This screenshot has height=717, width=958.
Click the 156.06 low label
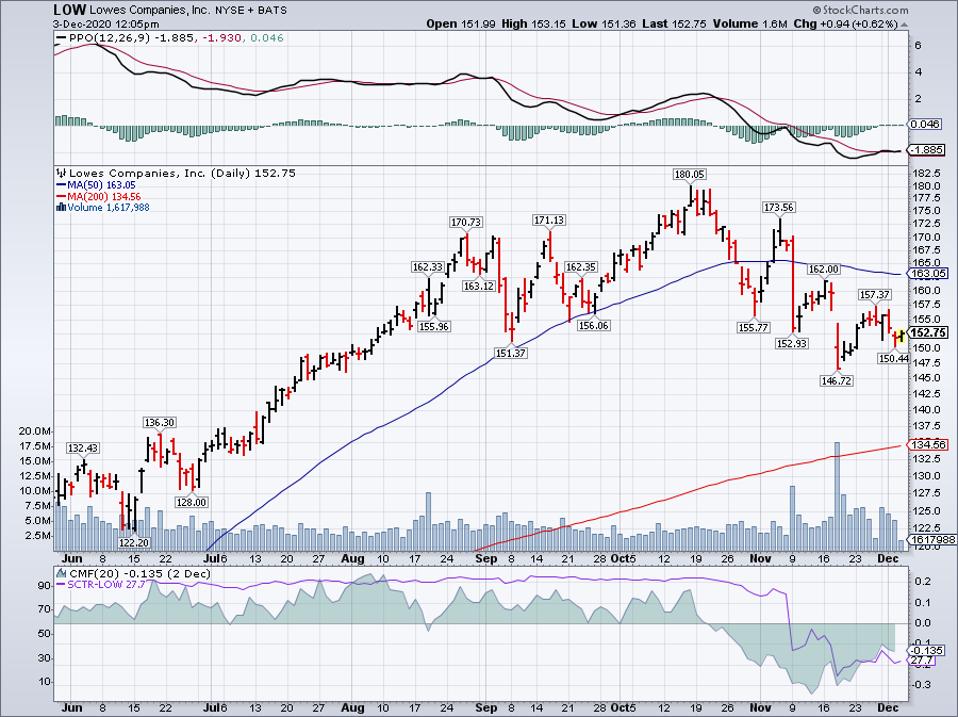click(593, 326)
